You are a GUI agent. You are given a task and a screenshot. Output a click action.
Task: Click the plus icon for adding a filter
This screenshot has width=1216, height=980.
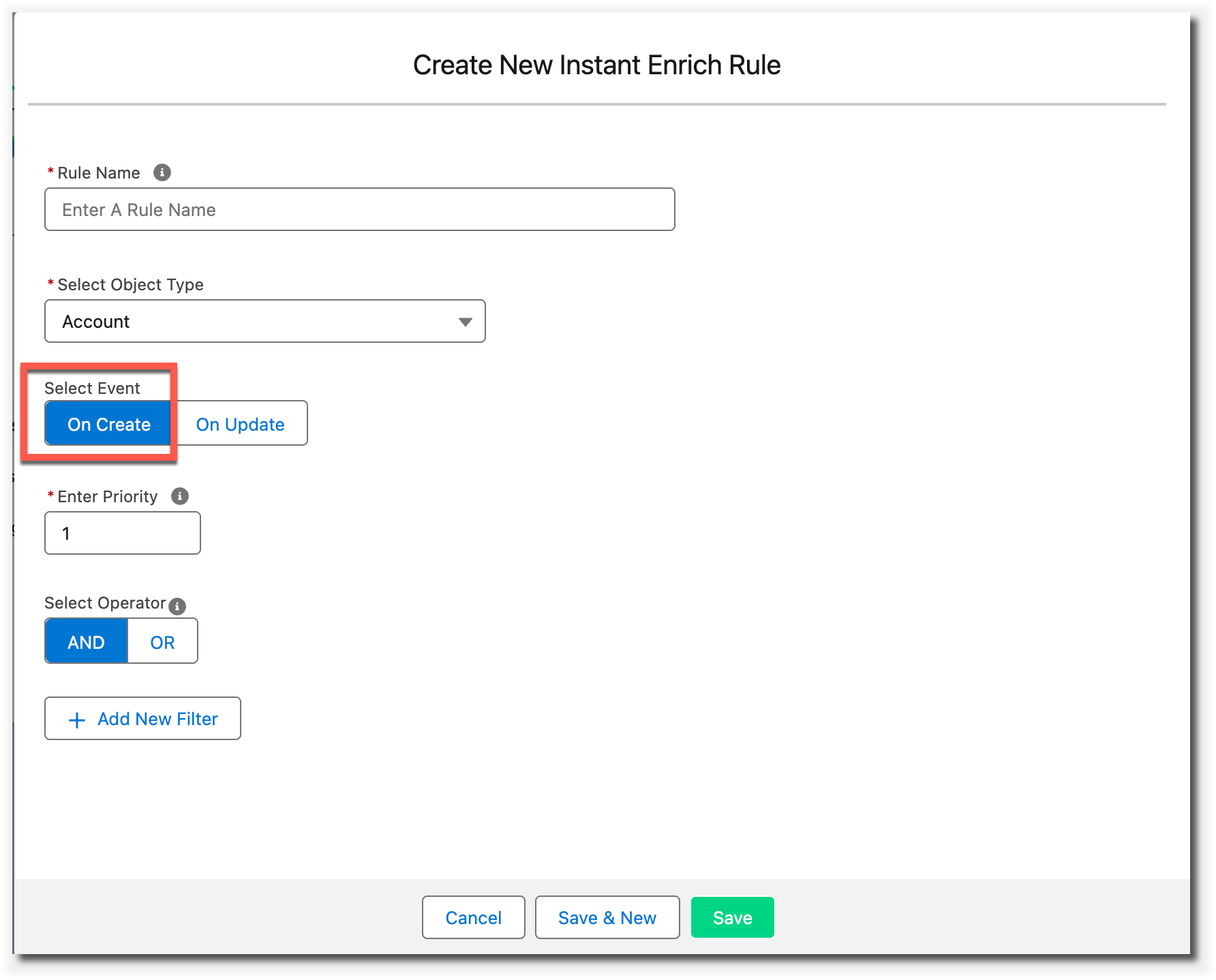[77, 720]
